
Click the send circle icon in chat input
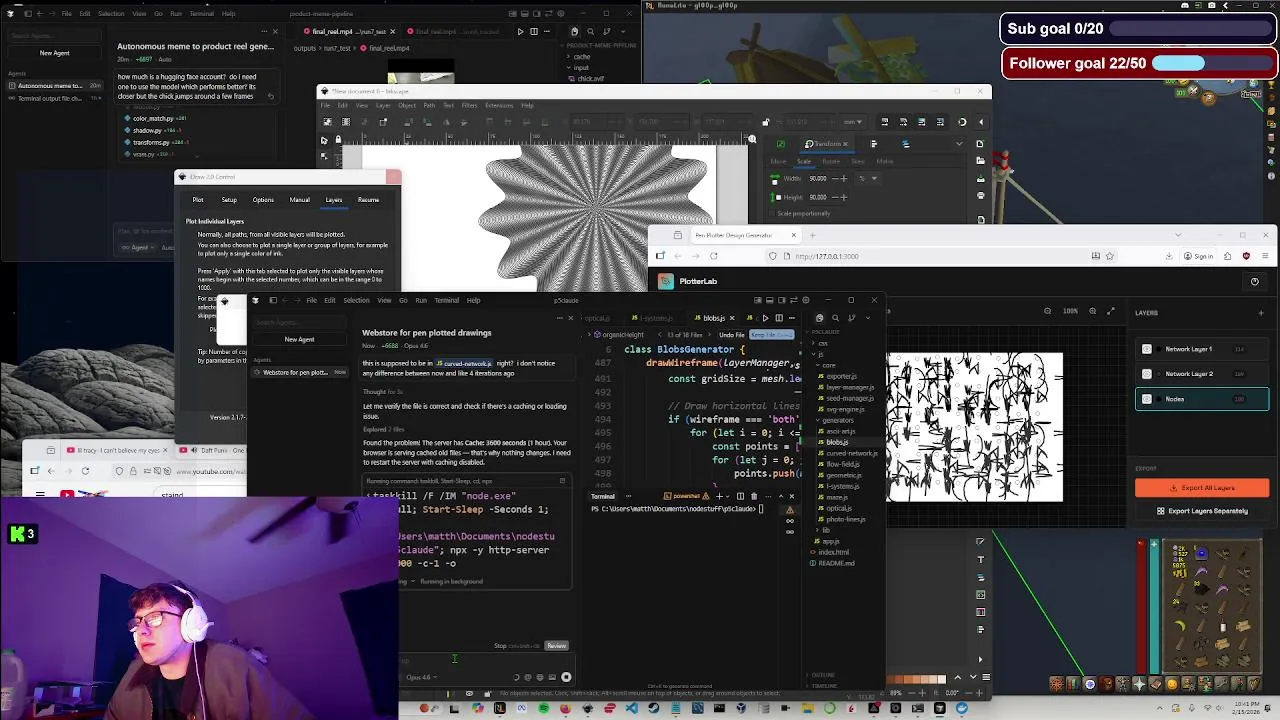(566, 677)
